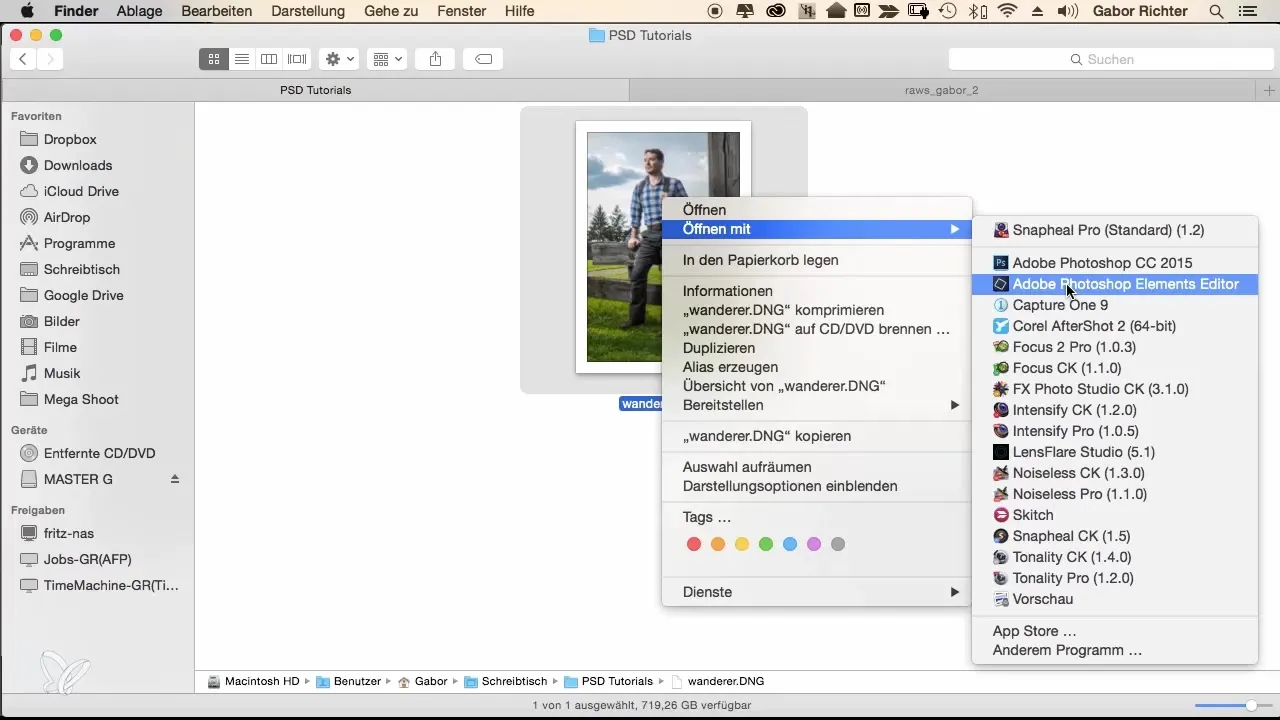
Task: Expand the Bereitstellen submenu
Action: tap(816, 405)
